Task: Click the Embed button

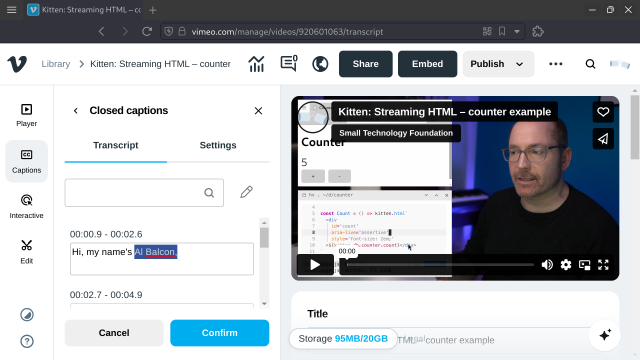Action: pyautogui.click(x=427, y=64)
